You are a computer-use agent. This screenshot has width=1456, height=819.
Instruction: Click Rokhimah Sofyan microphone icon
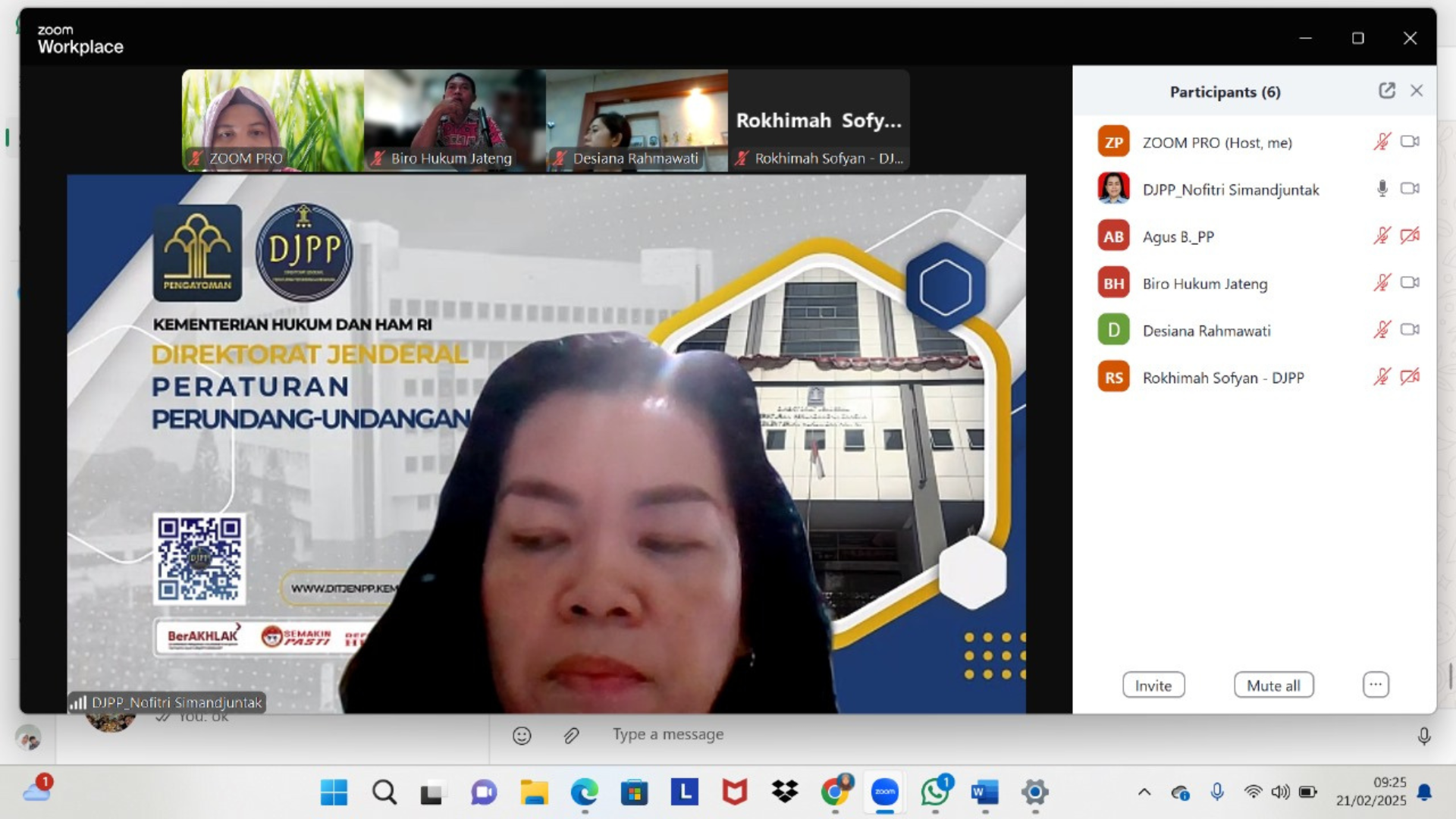1382,377
